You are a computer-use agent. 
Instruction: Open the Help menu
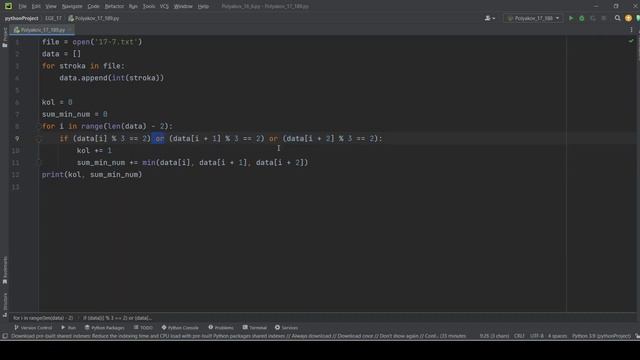point(203,6)
